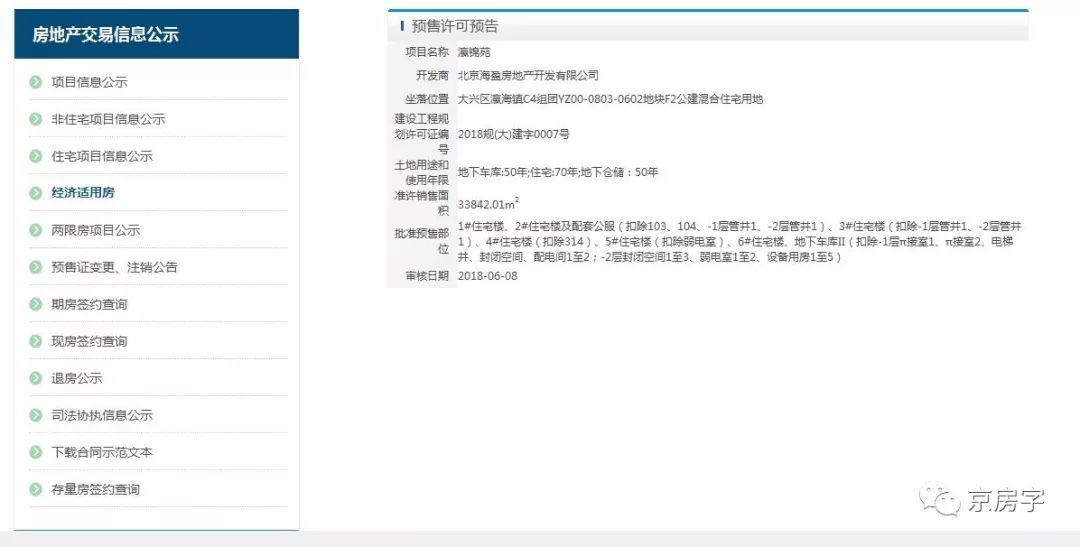Click arrow icon beside 存量房签约查询
The image size is (1080, 547).
[x=36, y=490]
